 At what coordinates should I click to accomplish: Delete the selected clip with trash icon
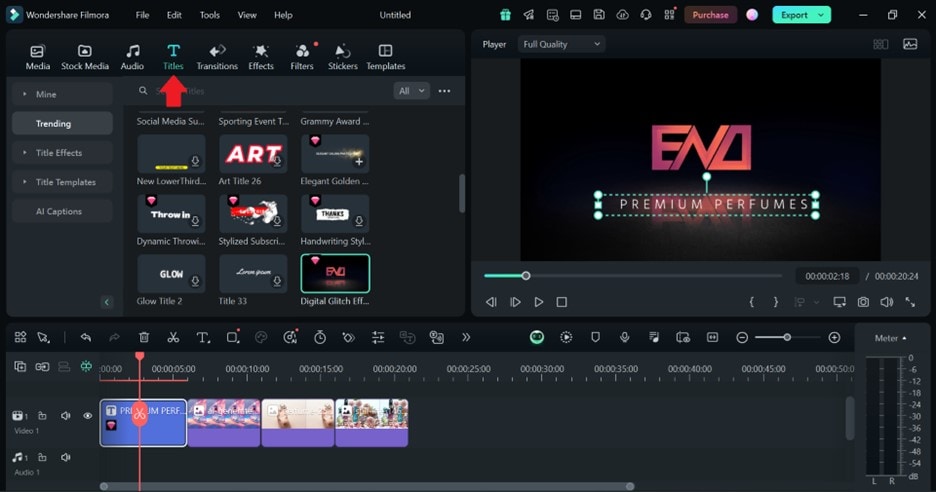click(x=144, y=337)
